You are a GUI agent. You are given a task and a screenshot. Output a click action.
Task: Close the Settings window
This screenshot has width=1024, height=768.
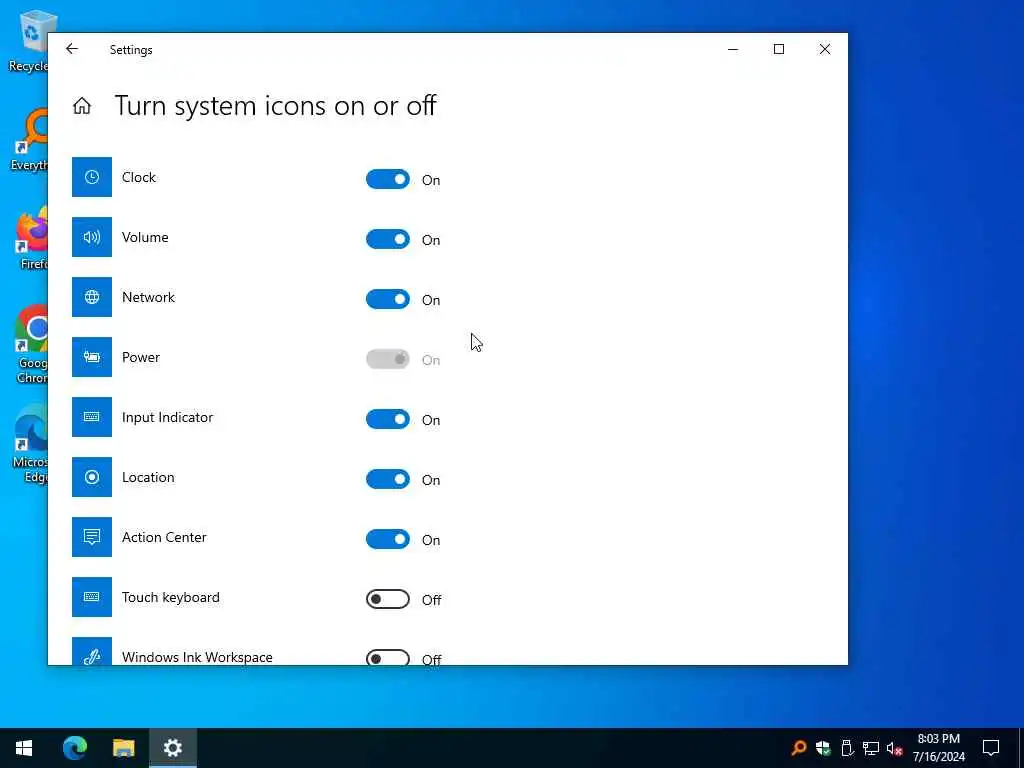[x=825, y=49]
